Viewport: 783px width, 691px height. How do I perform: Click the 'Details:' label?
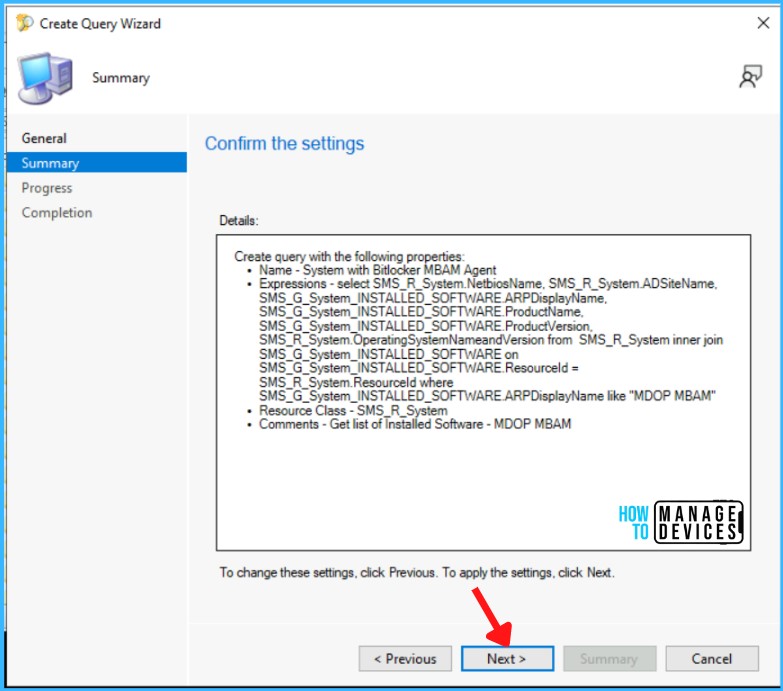tap(239, 220)
